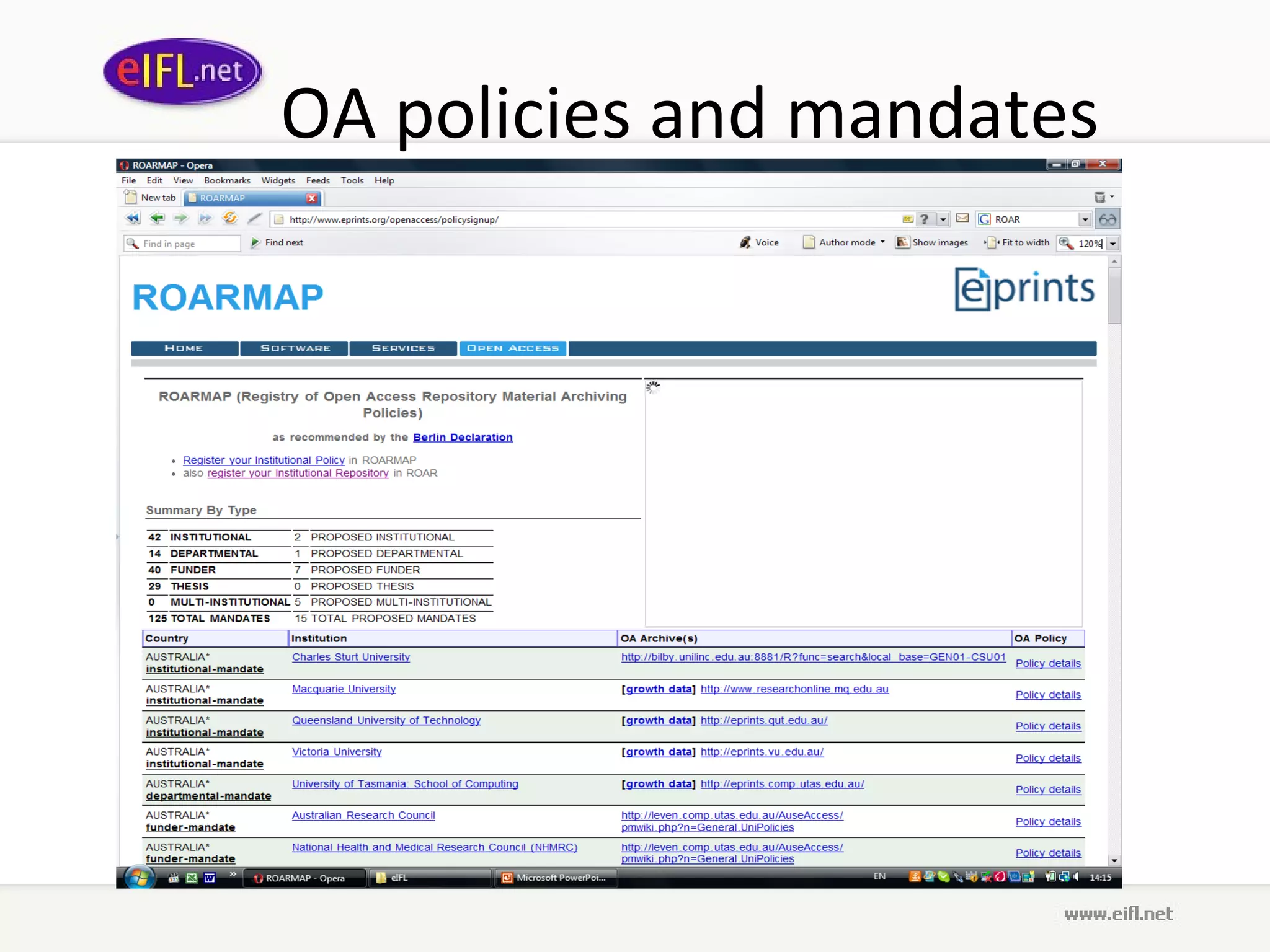Open the Open Access navigation tab

tap(513, 348)
